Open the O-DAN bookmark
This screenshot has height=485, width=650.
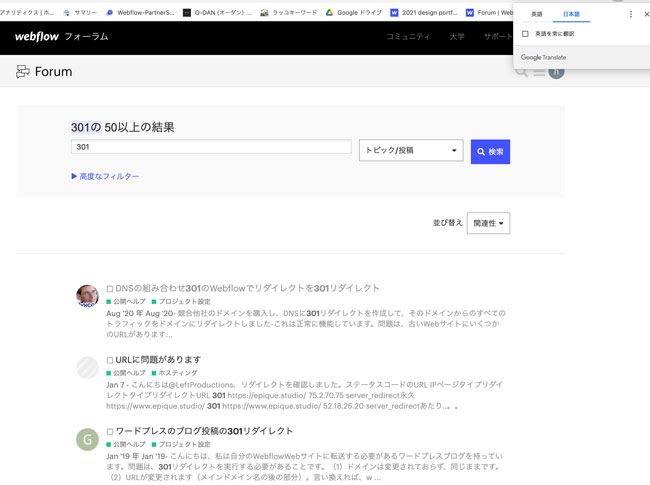[x=217, y=12]
